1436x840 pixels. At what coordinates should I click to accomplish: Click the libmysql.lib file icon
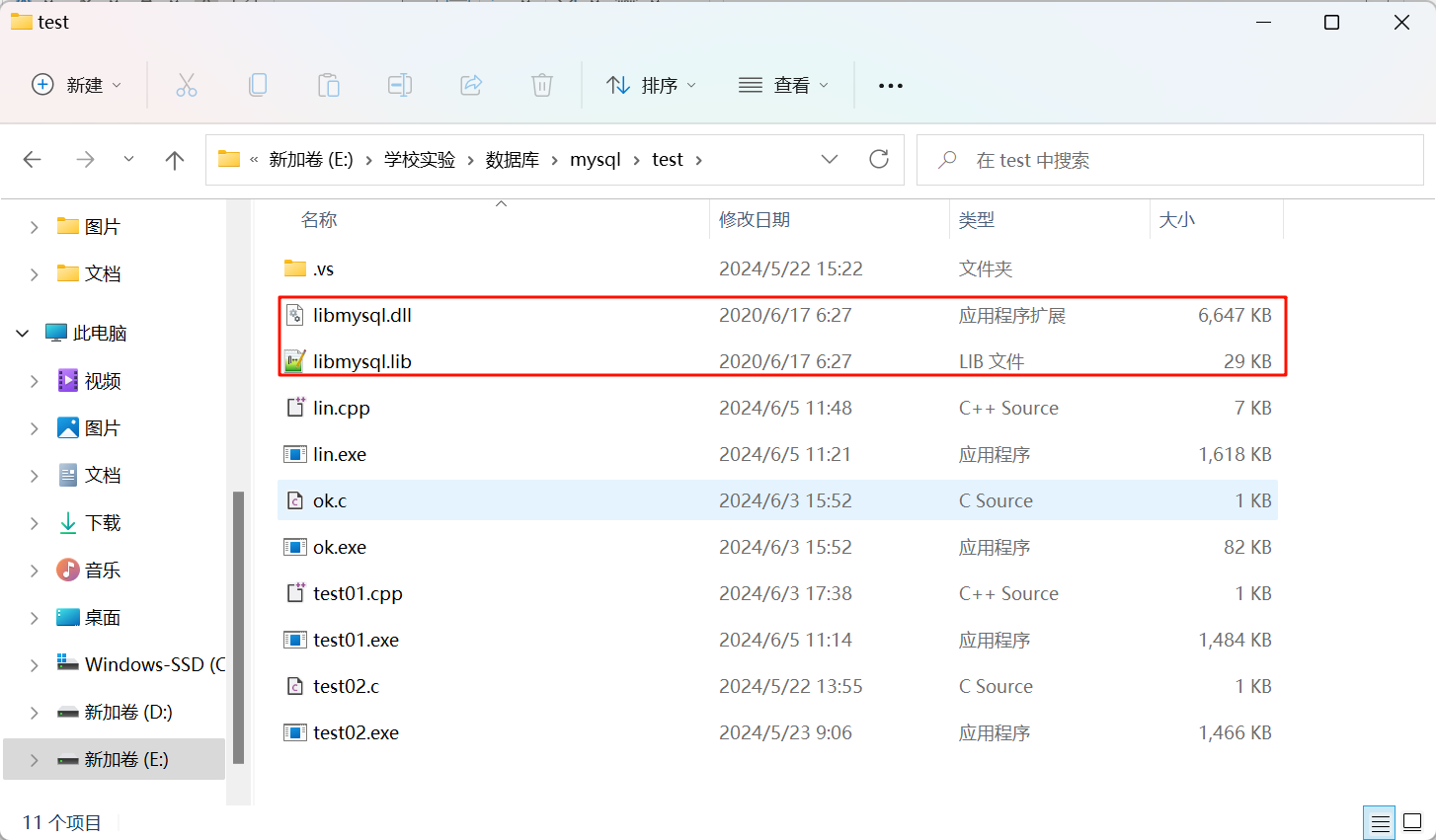pyautogui.click(x=294, y=361)
